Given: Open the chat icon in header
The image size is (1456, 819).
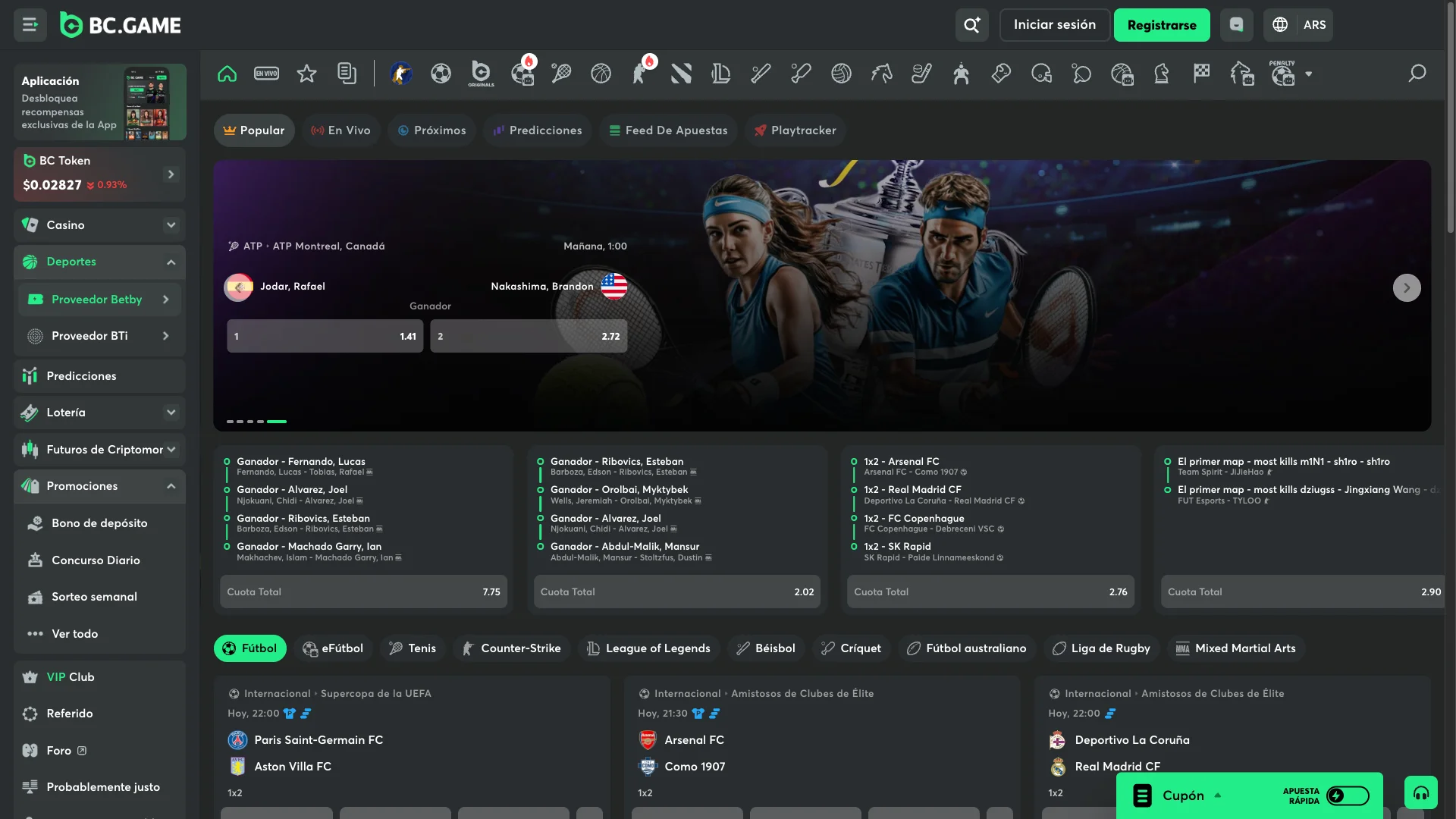Looking at the screenshot, I should [1236, 25].
